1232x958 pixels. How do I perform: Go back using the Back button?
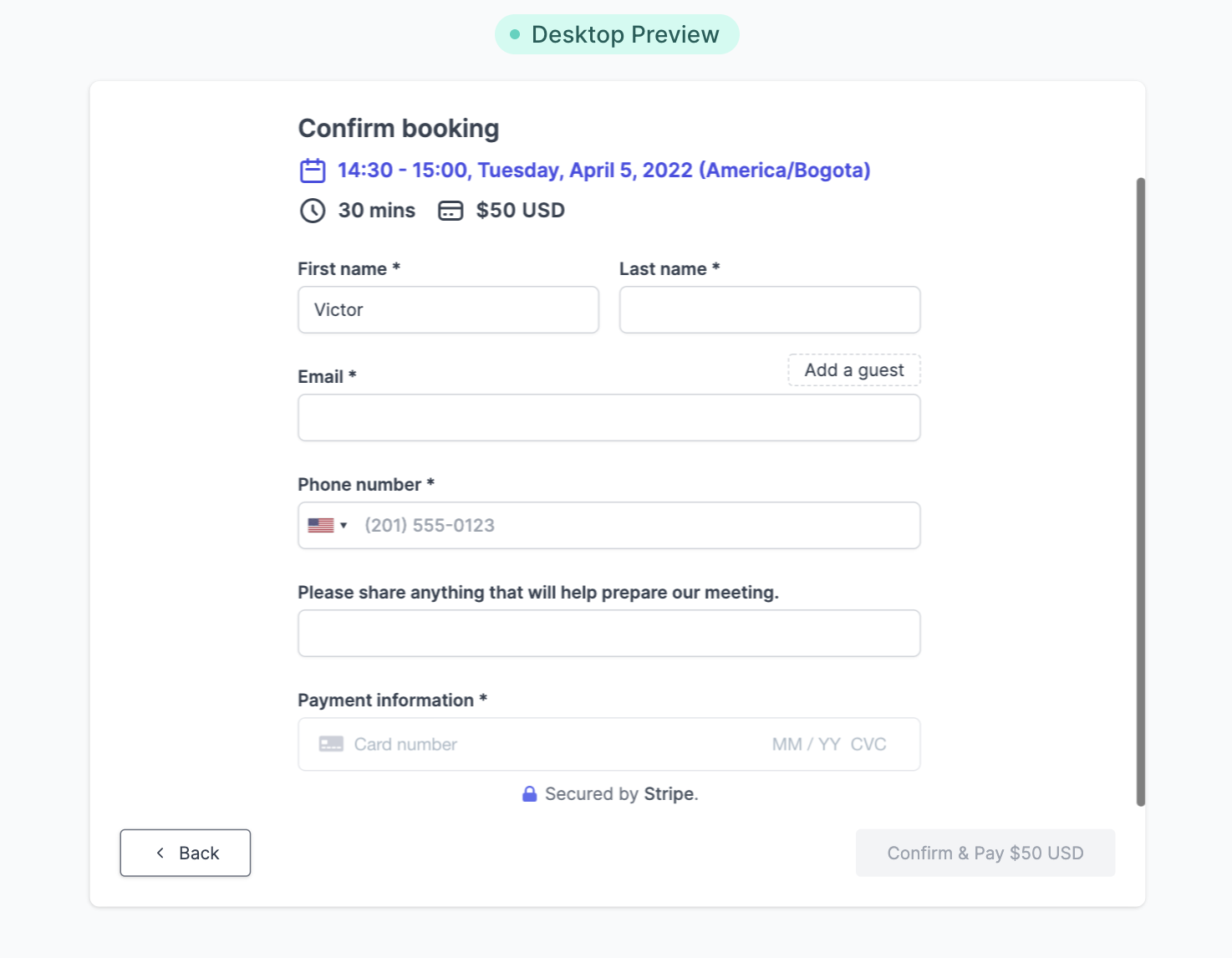[186, 853]
